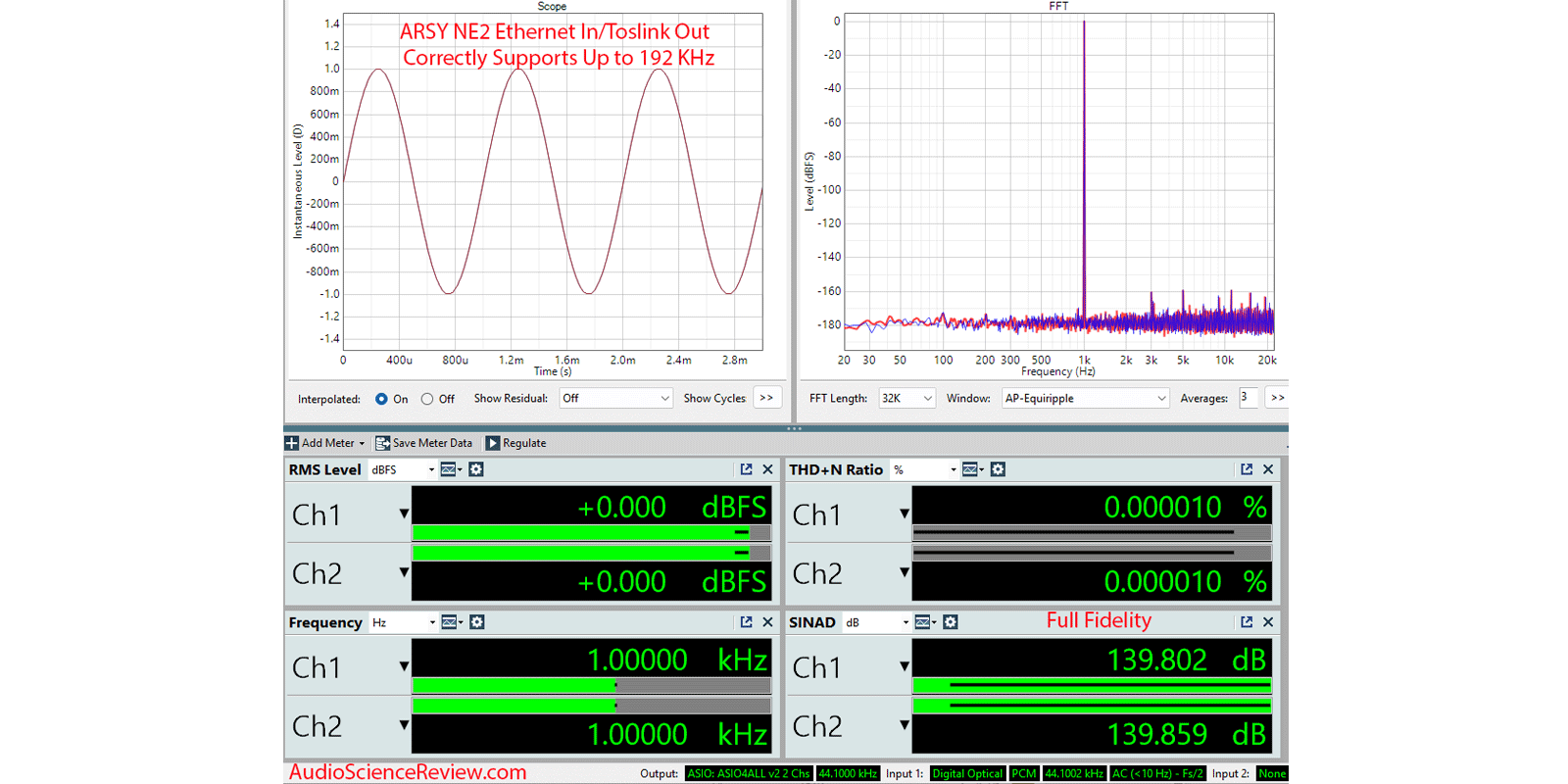Pop out the Frequency meter panel

click(746, 622)
